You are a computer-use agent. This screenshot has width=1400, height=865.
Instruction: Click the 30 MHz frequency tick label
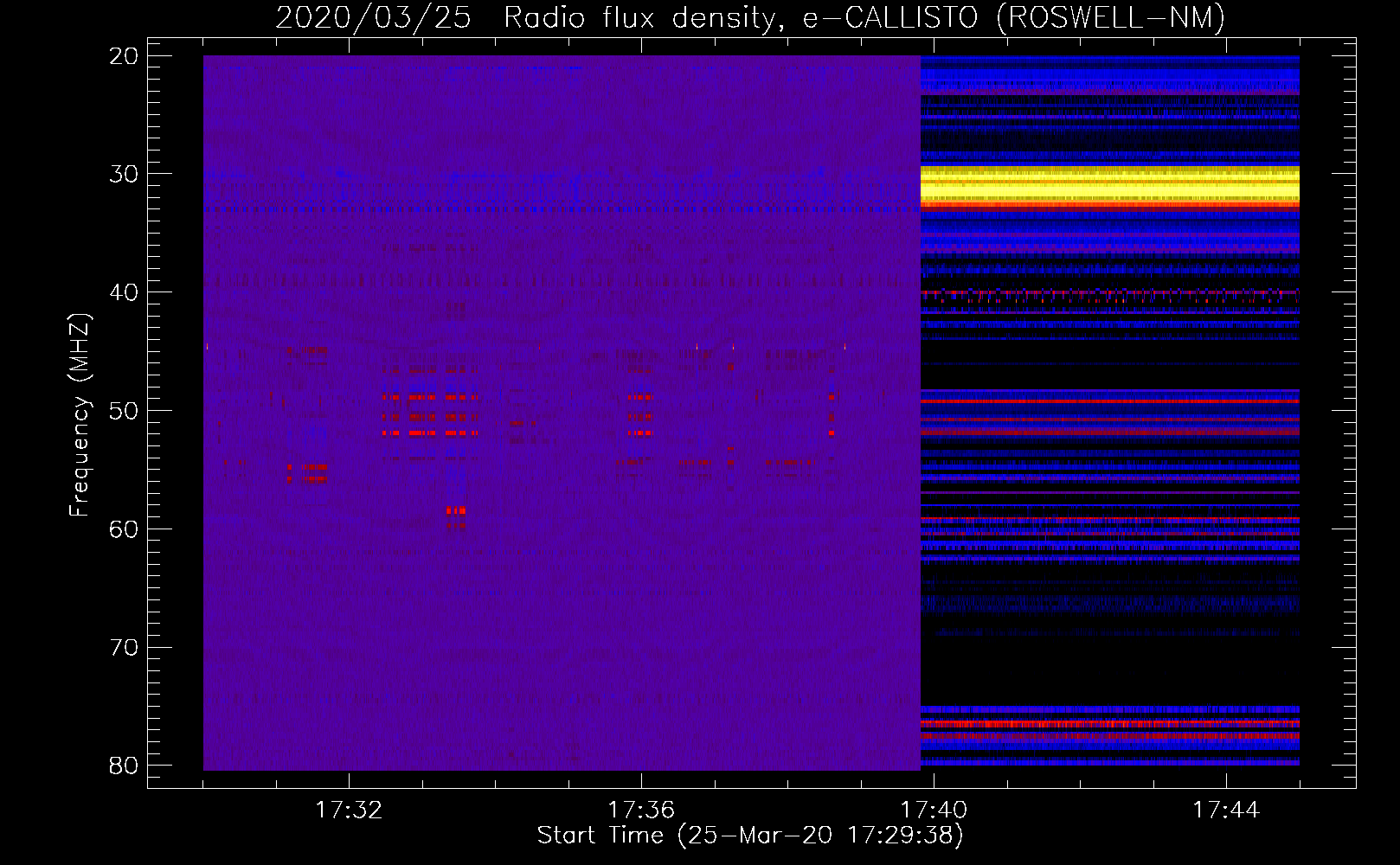tap(124, 174)
